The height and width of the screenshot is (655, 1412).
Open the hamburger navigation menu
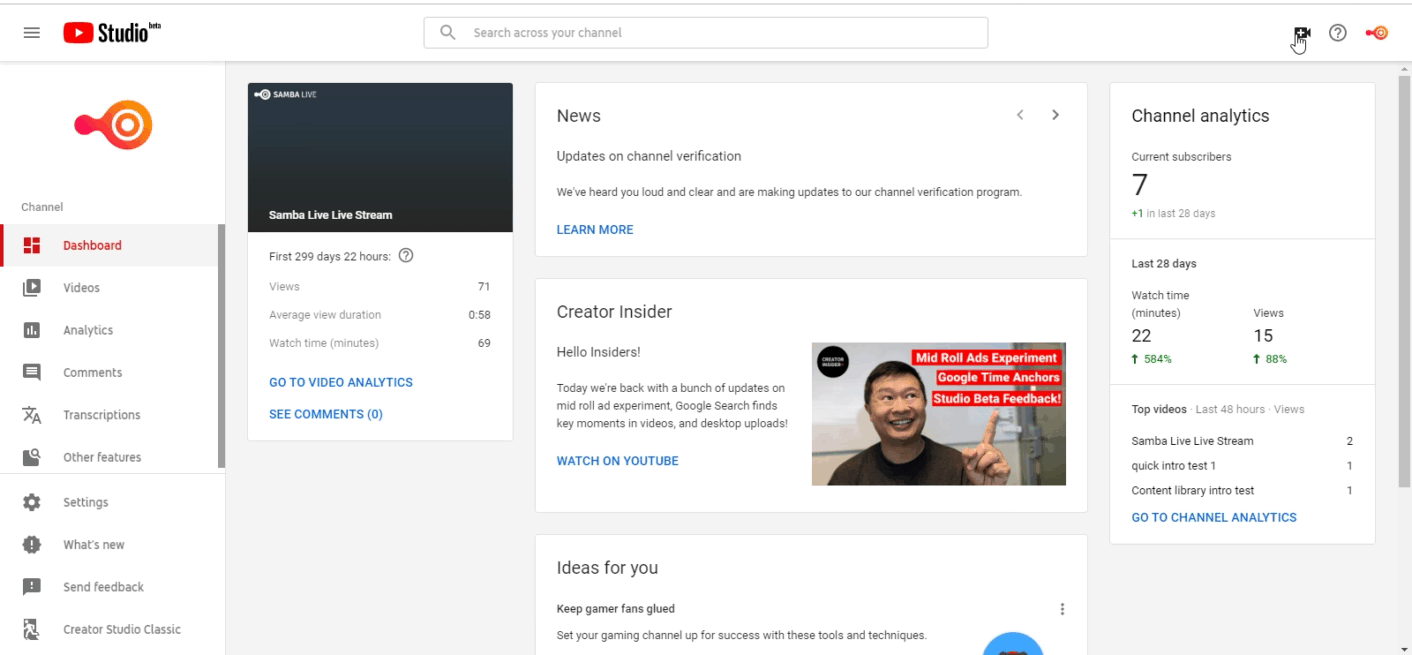(x=32, y=32)
